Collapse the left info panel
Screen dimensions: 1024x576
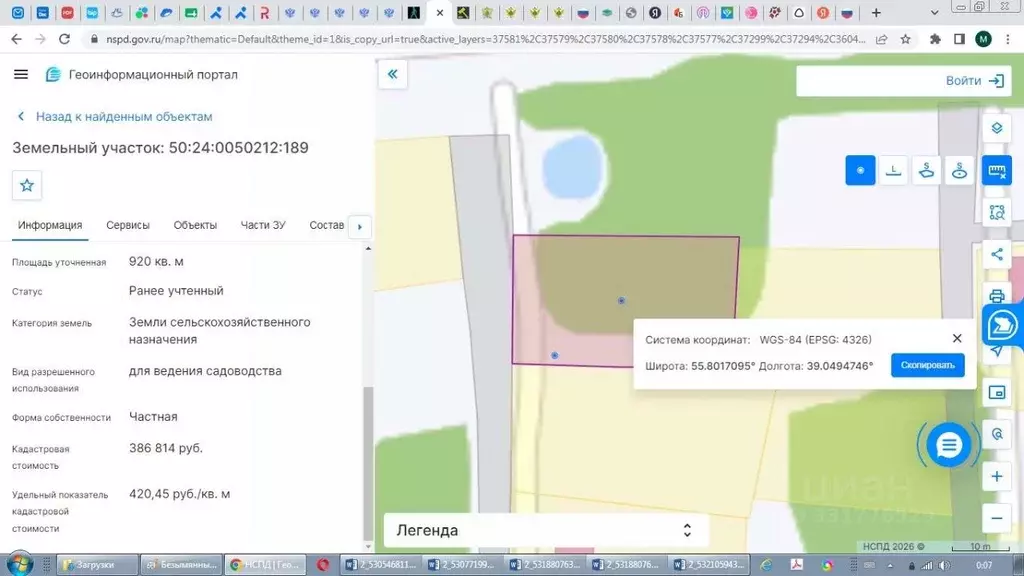392,74
